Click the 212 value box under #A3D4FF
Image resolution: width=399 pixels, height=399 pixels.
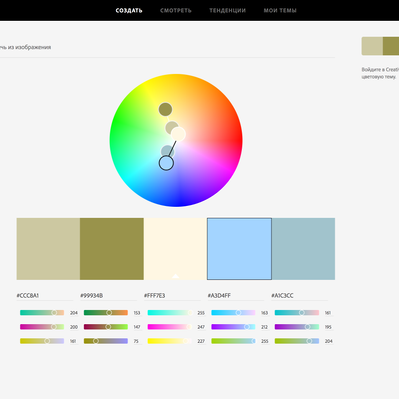[264, 327]
